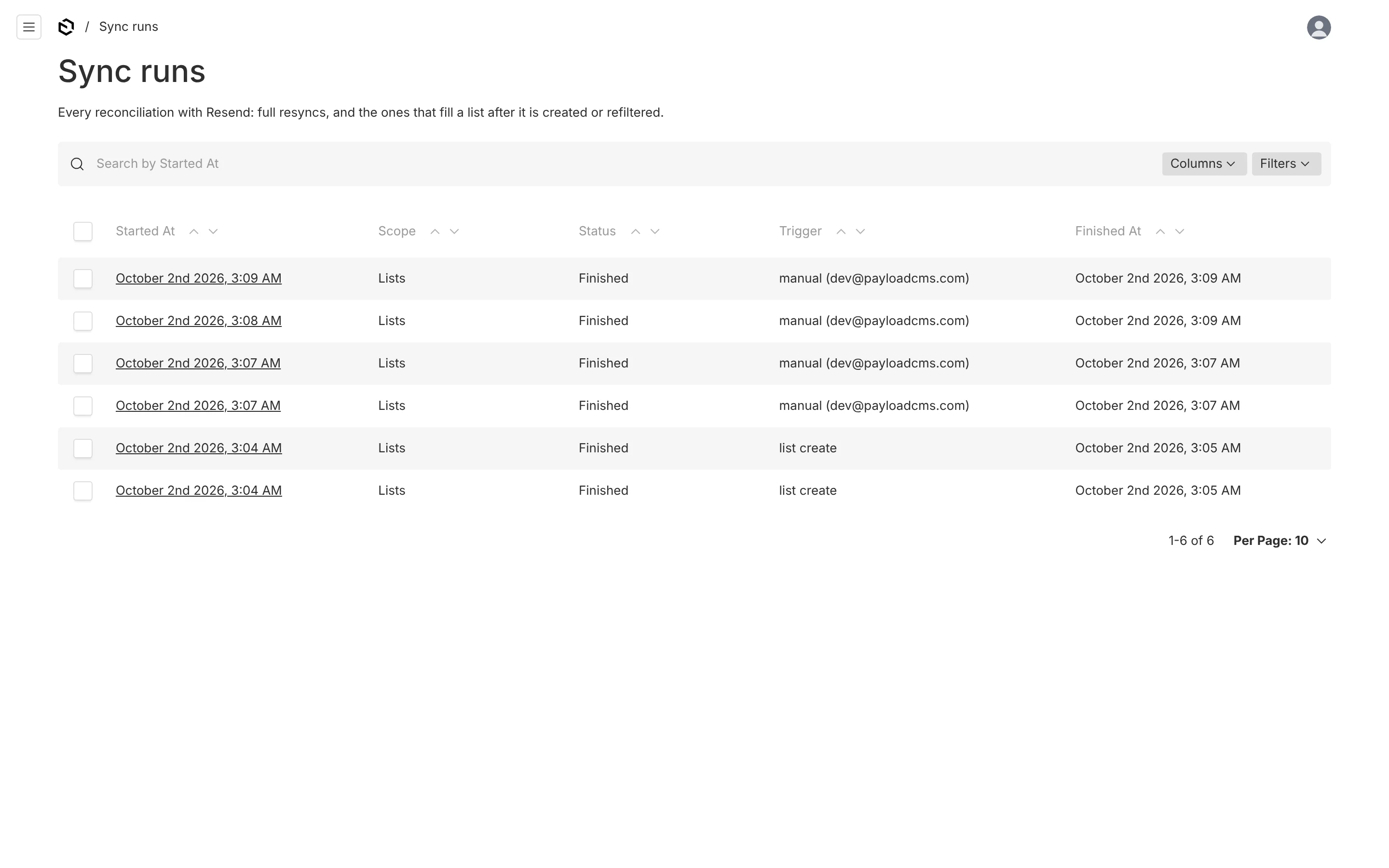
Task: Sort Trigger column descending
Action: click(x=860, y=231)
